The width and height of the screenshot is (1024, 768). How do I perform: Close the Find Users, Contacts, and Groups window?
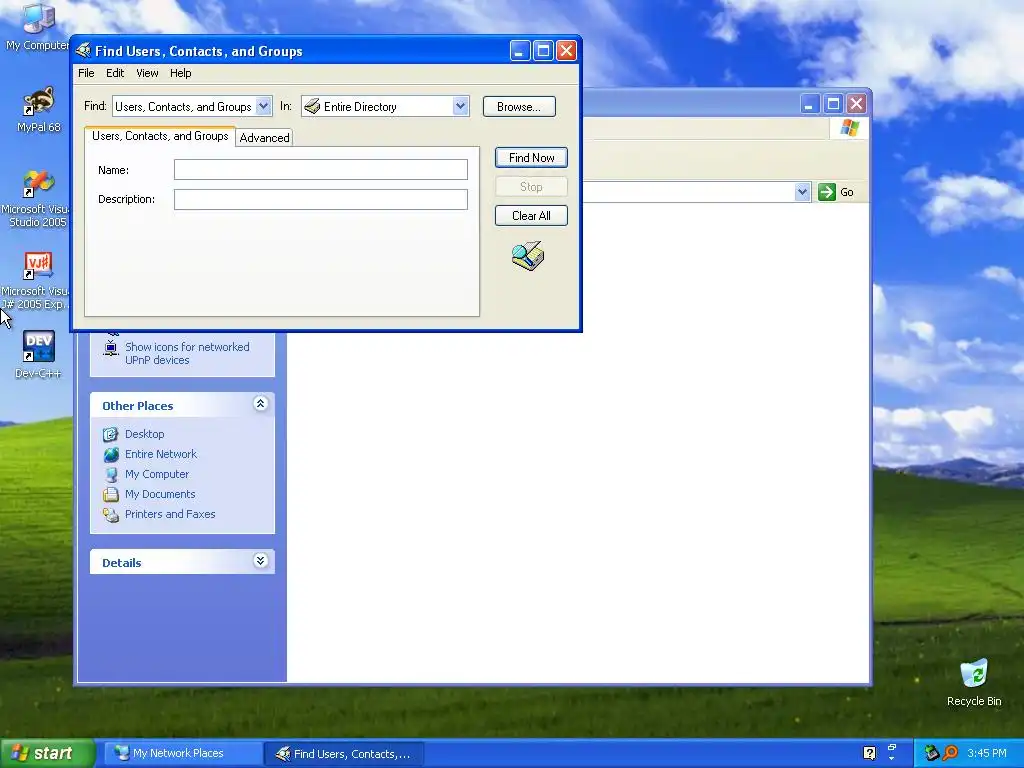[x=566, y=50]
